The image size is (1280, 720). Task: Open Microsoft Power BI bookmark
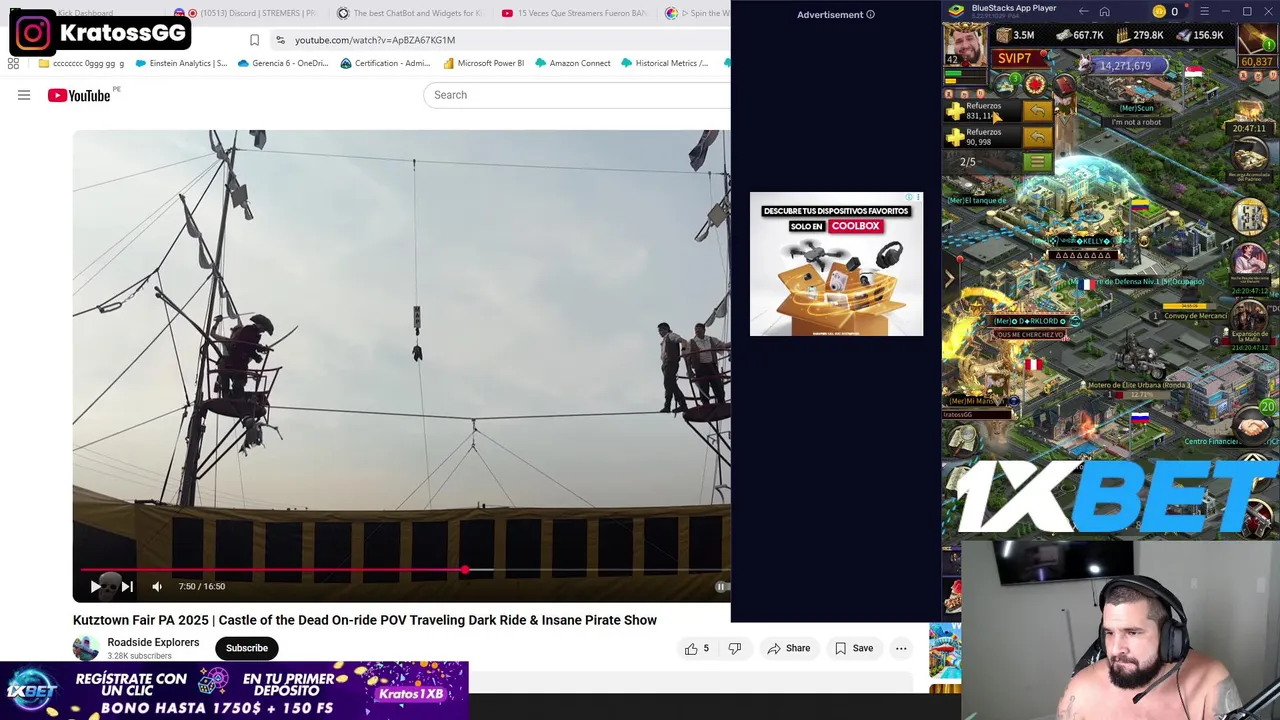[484, 63]
